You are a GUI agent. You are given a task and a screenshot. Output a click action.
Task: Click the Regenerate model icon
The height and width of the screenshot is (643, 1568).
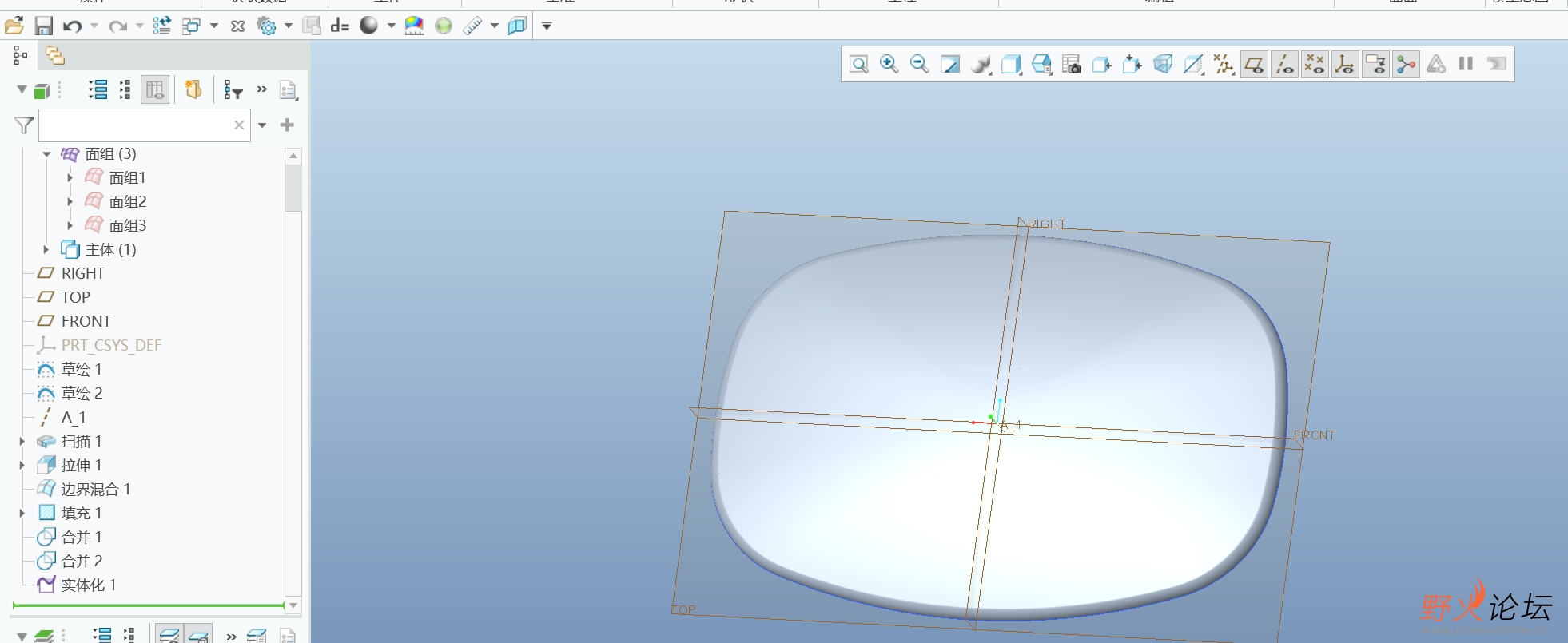coord(161,26)
